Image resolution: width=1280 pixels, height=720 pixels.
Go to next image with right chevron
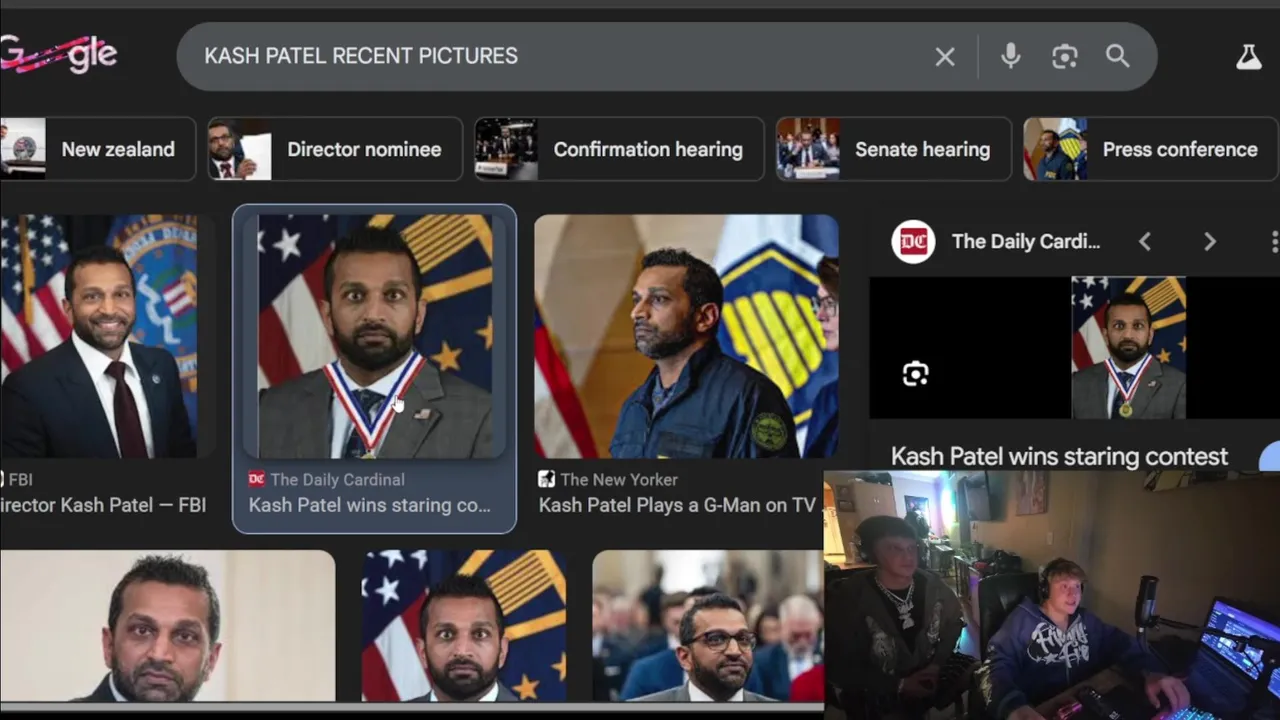point(1209,241)
